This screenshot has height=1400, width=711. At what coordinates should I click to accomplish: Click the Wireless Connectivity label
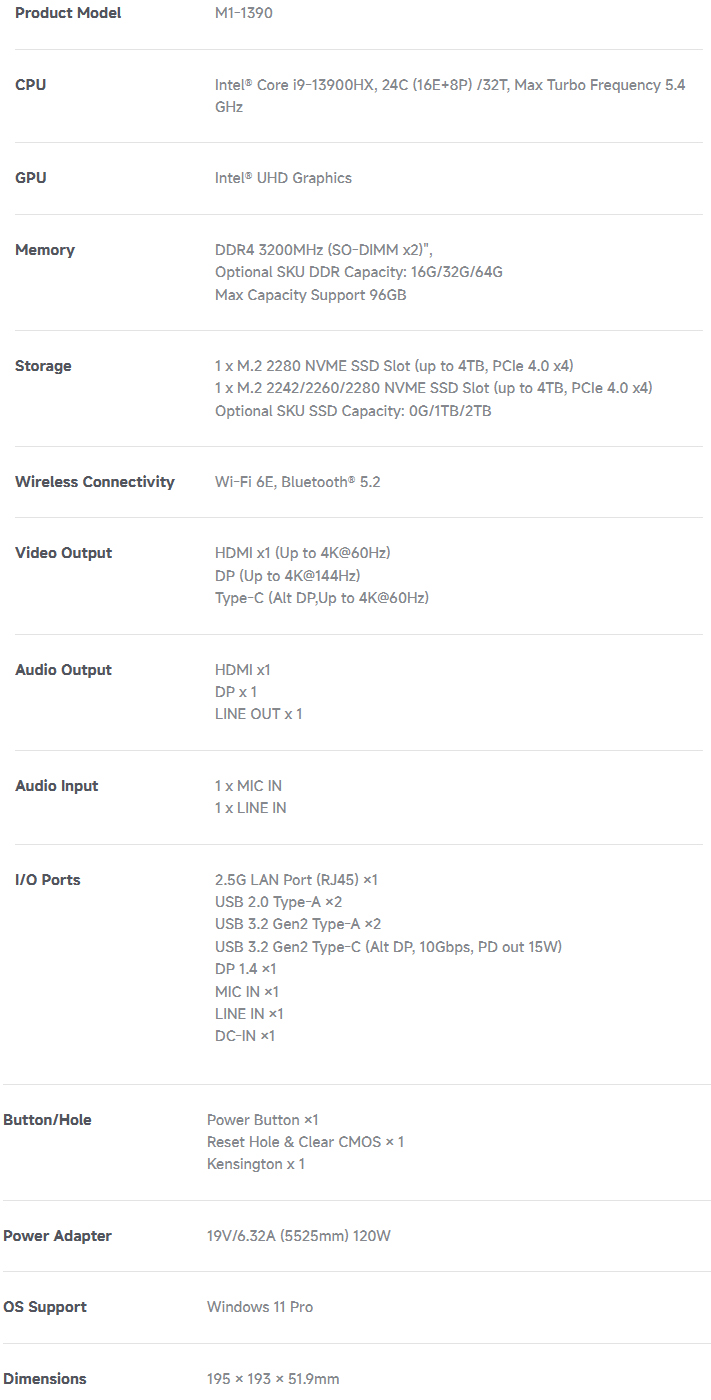[x=95, y=482]
